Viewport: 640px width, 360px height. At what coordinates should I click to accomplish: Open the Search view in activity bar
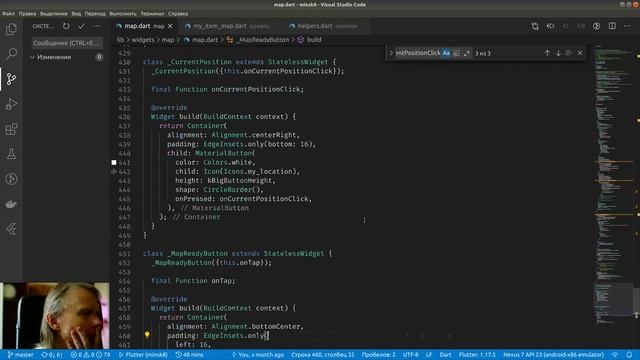pyautogui.click(x=11, y=53)
